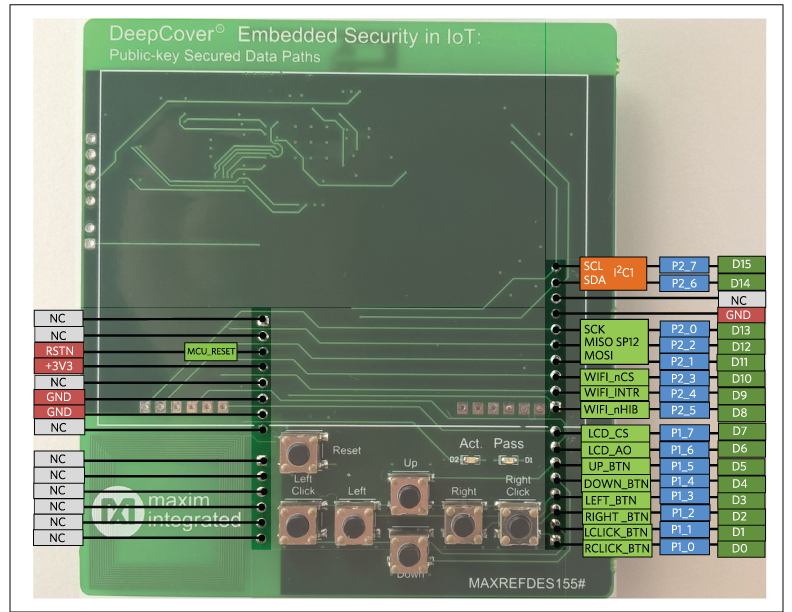Click the WIFI_nCS signal label

(616, 378)
